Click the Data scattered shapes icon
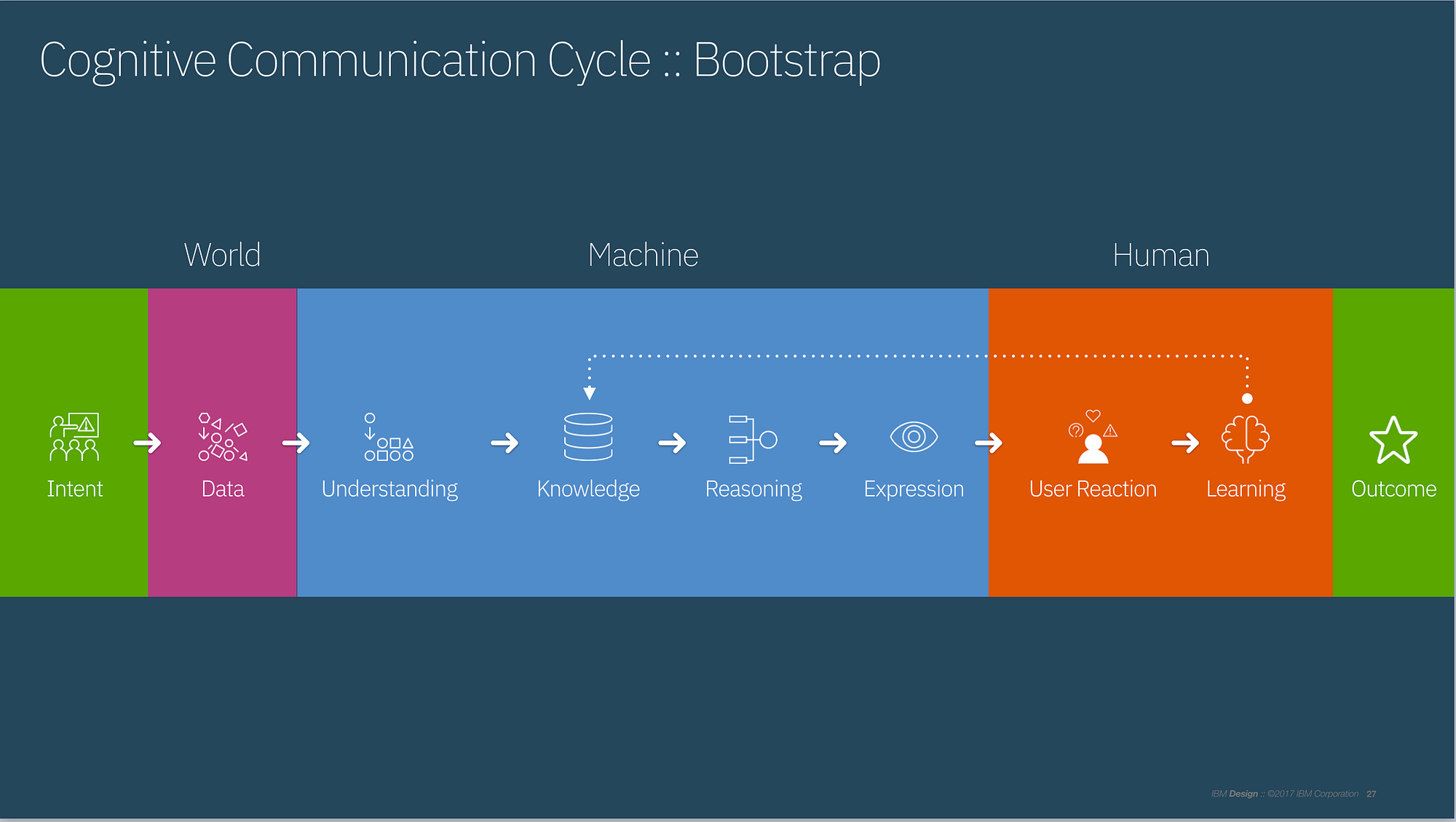Viewport: 1456px width, 822px height. [223, 437]
